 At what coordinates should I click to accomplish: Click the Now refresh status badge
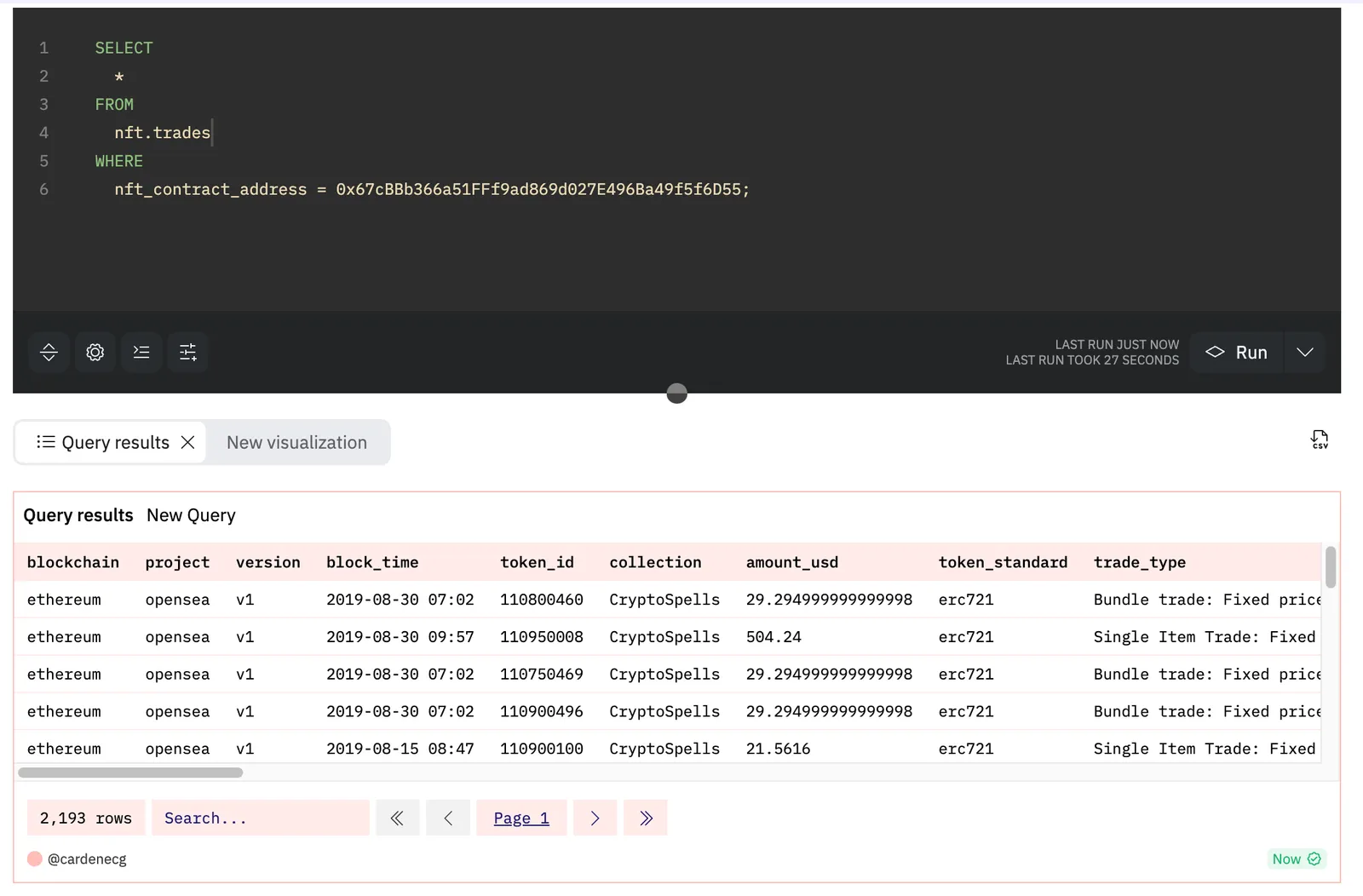tap(1297, 859)
